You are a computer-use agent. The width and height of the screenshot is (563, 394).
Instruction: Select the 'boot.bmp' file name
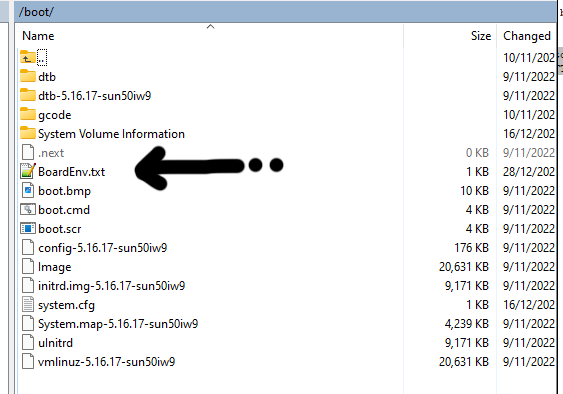point(65,191)
